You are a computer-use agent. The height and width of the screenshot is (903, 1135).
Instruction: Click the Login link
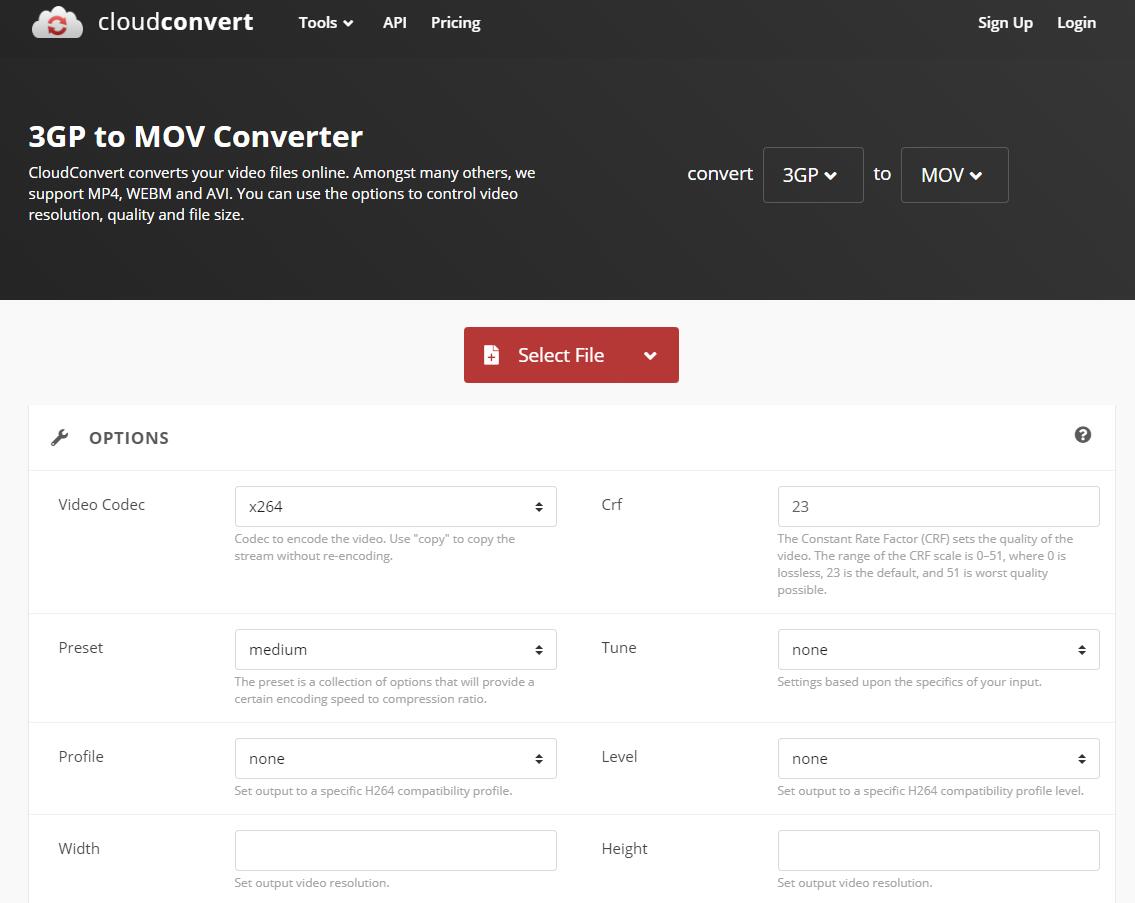(x=1076, y=22)
